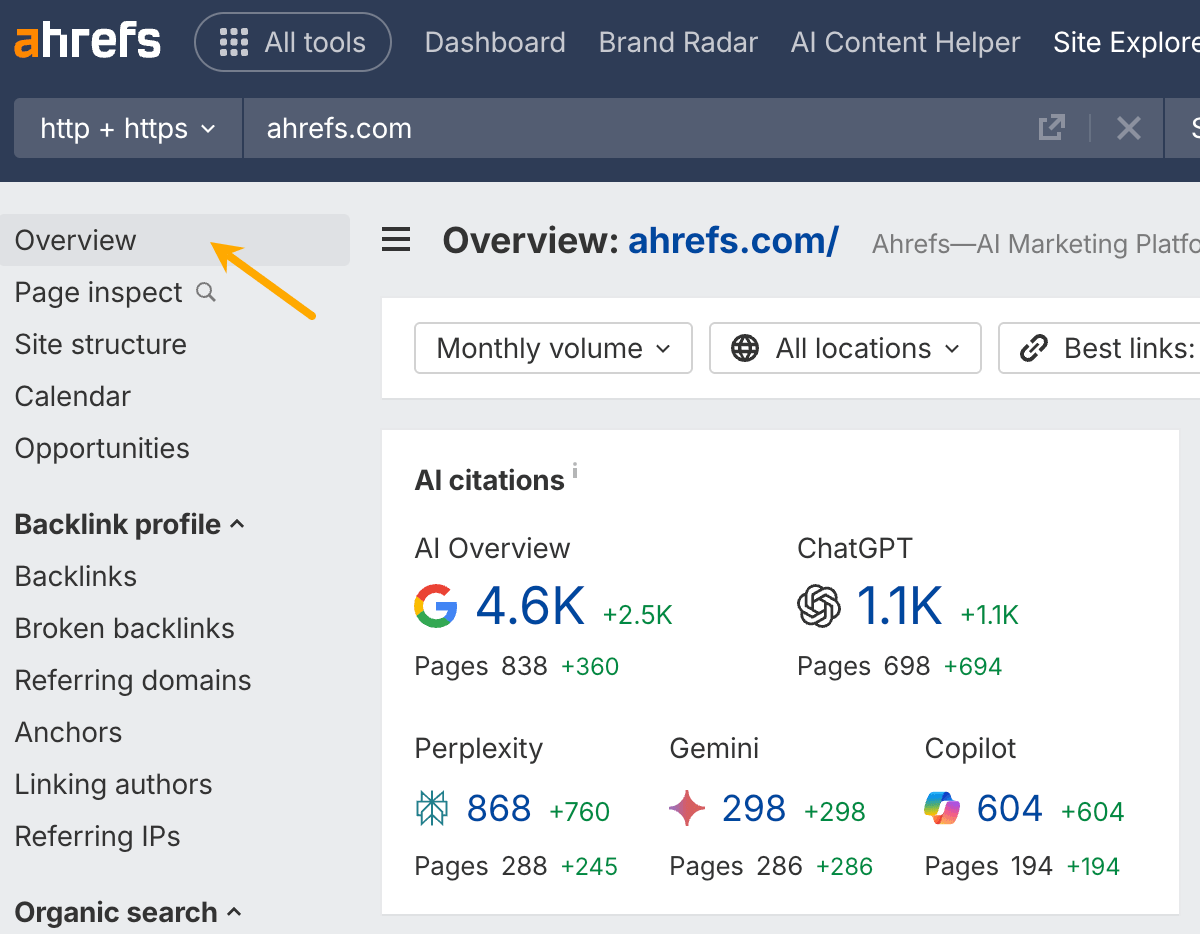Open the Referring domains report
Viewport: 1200px width, 934px height.
coord(132,680)
